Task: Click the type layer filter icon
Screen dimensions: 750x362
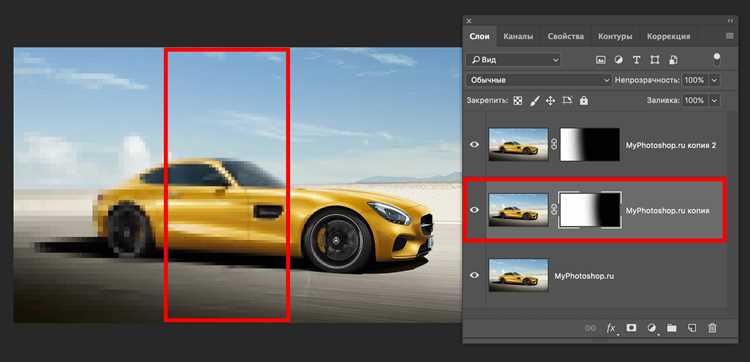Action: (636, 60)
